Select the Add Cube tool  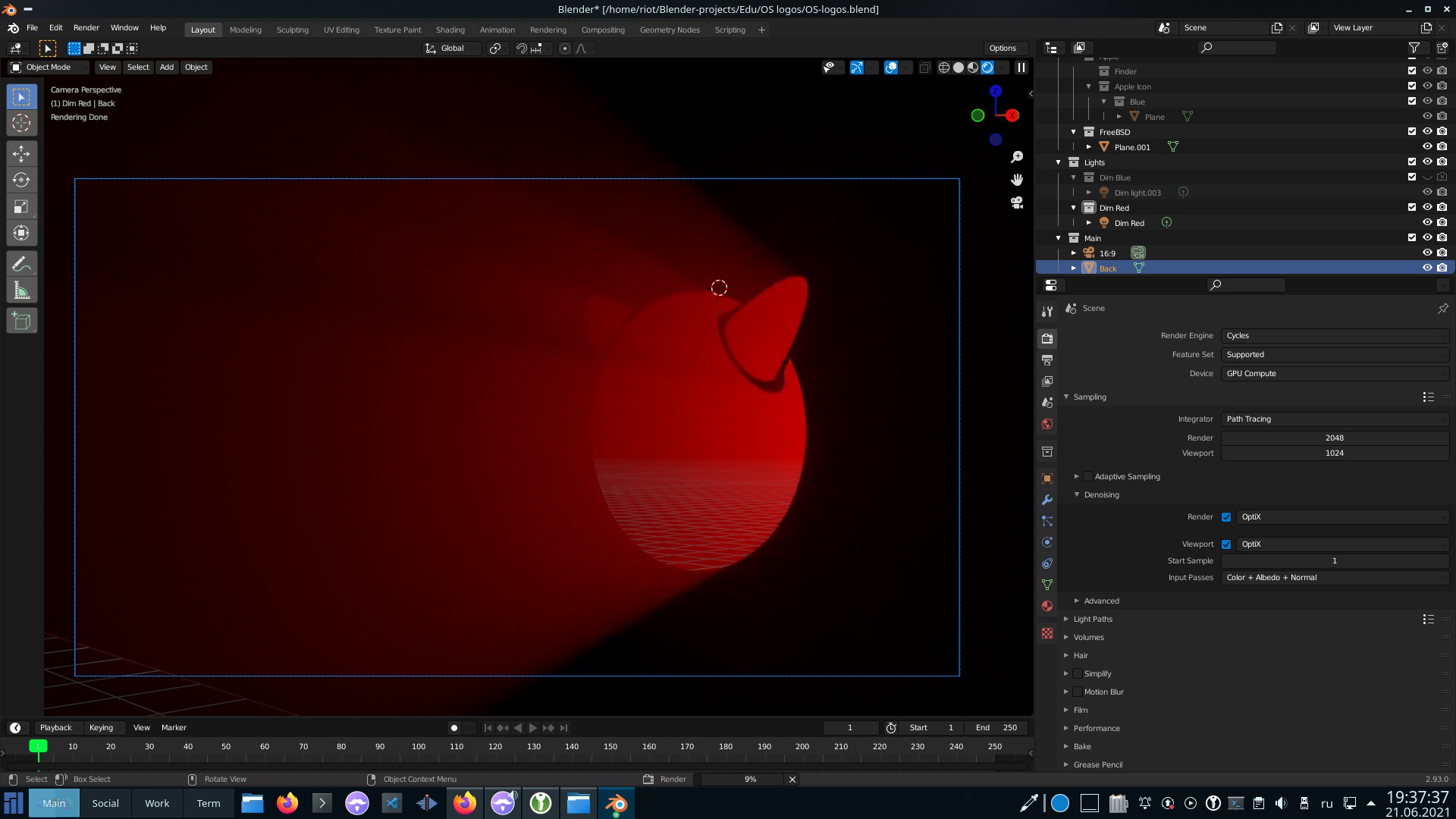coord(21,322)
